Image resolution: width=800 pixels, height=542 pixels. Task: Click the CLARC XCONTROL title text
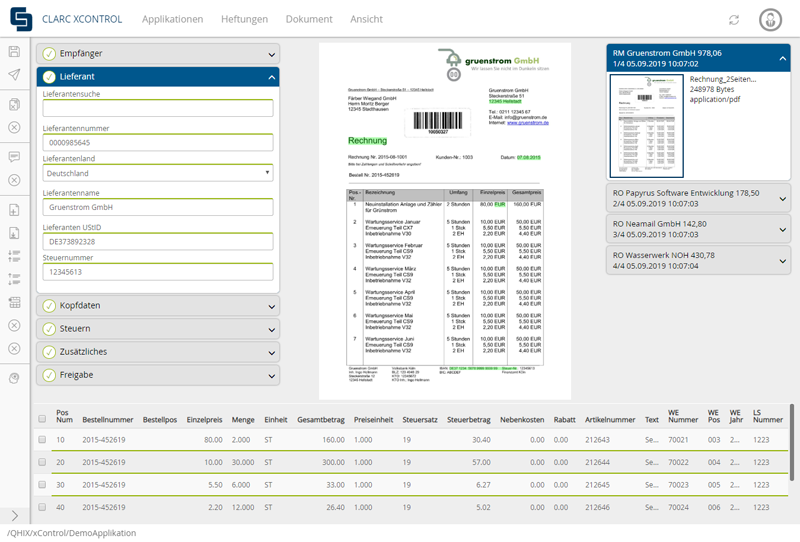82,19
